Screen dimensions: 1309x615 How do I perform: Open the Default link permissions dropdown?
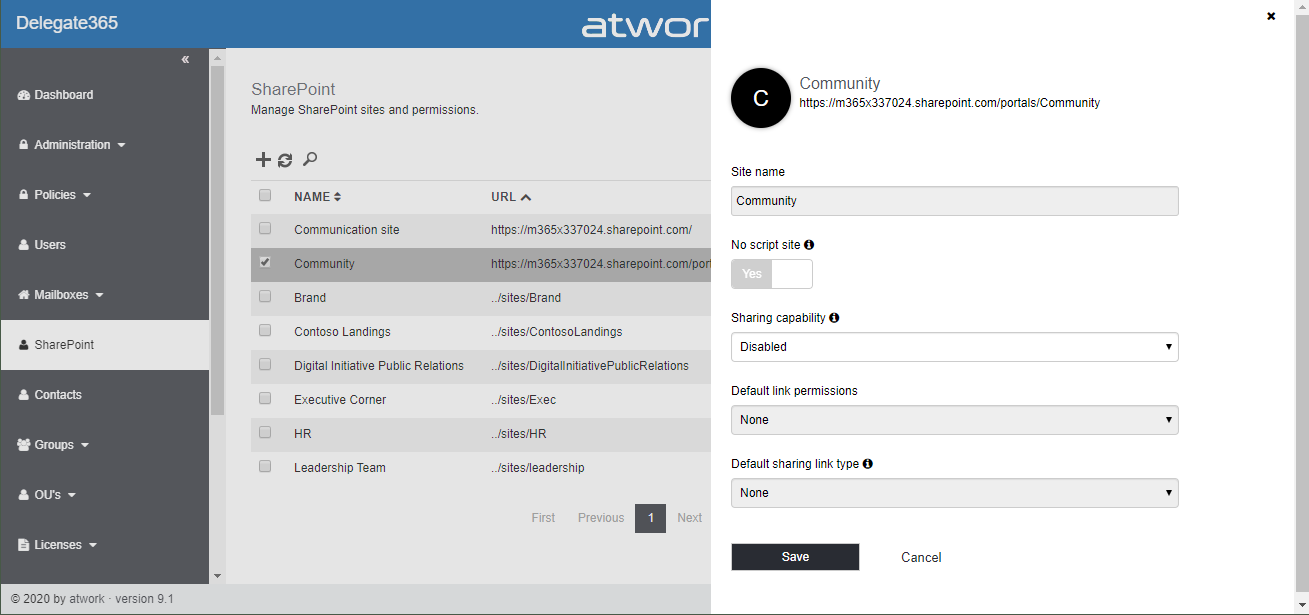(955, 420)
